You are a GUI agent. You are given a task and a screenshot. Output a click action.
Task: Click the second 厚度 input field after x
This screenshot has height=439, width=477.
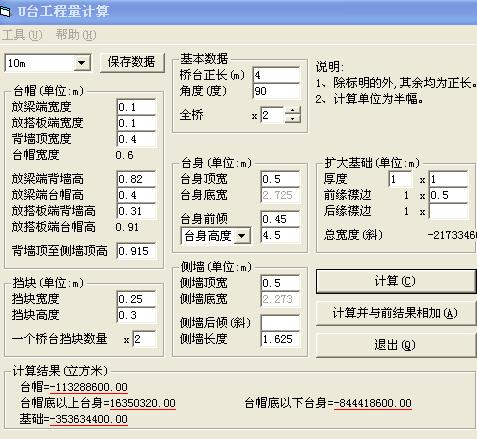[x=448, y=179]
